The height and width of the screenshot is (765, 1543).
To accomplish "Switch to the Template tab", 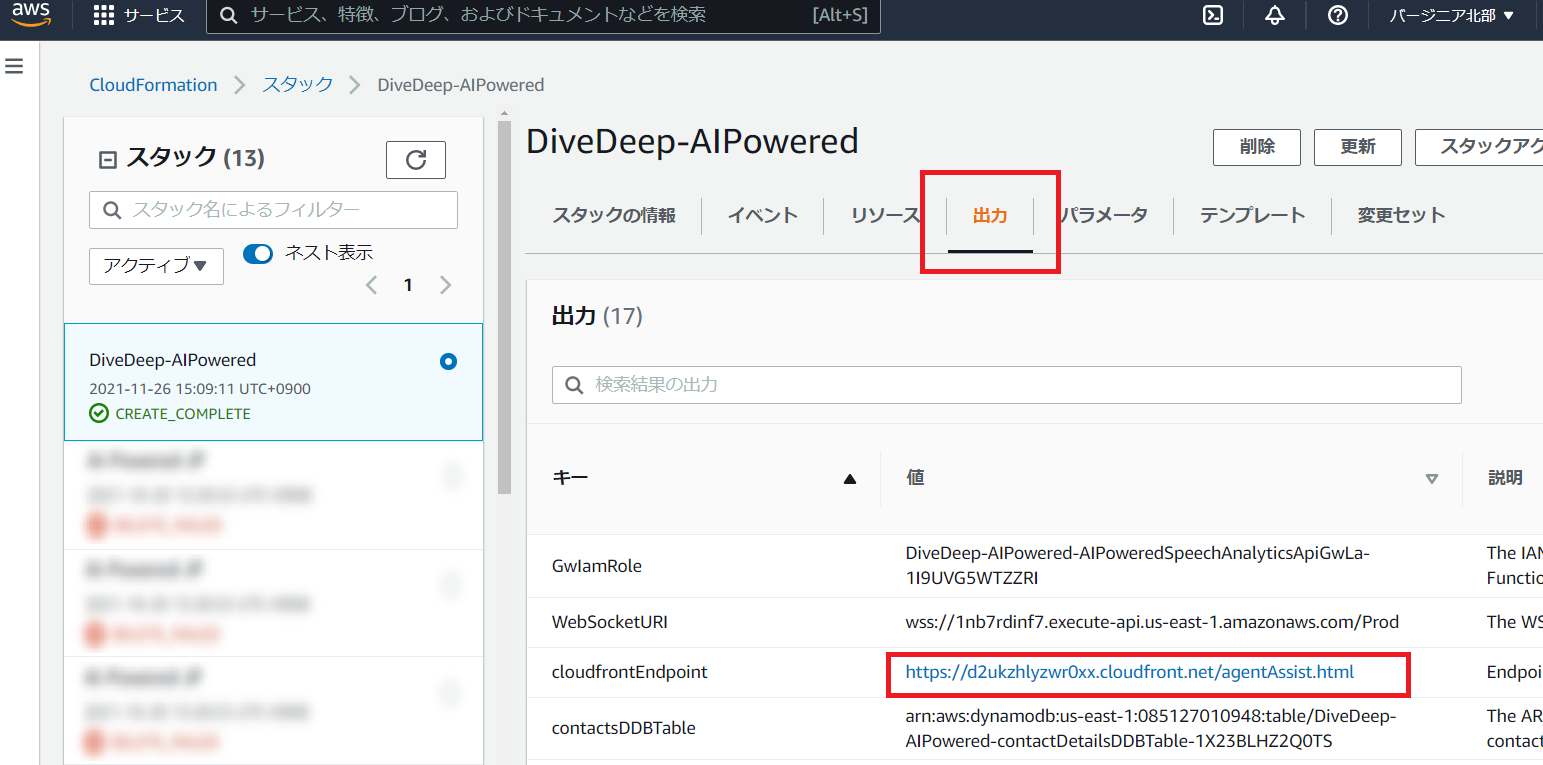I will [x=1252, y=215].
